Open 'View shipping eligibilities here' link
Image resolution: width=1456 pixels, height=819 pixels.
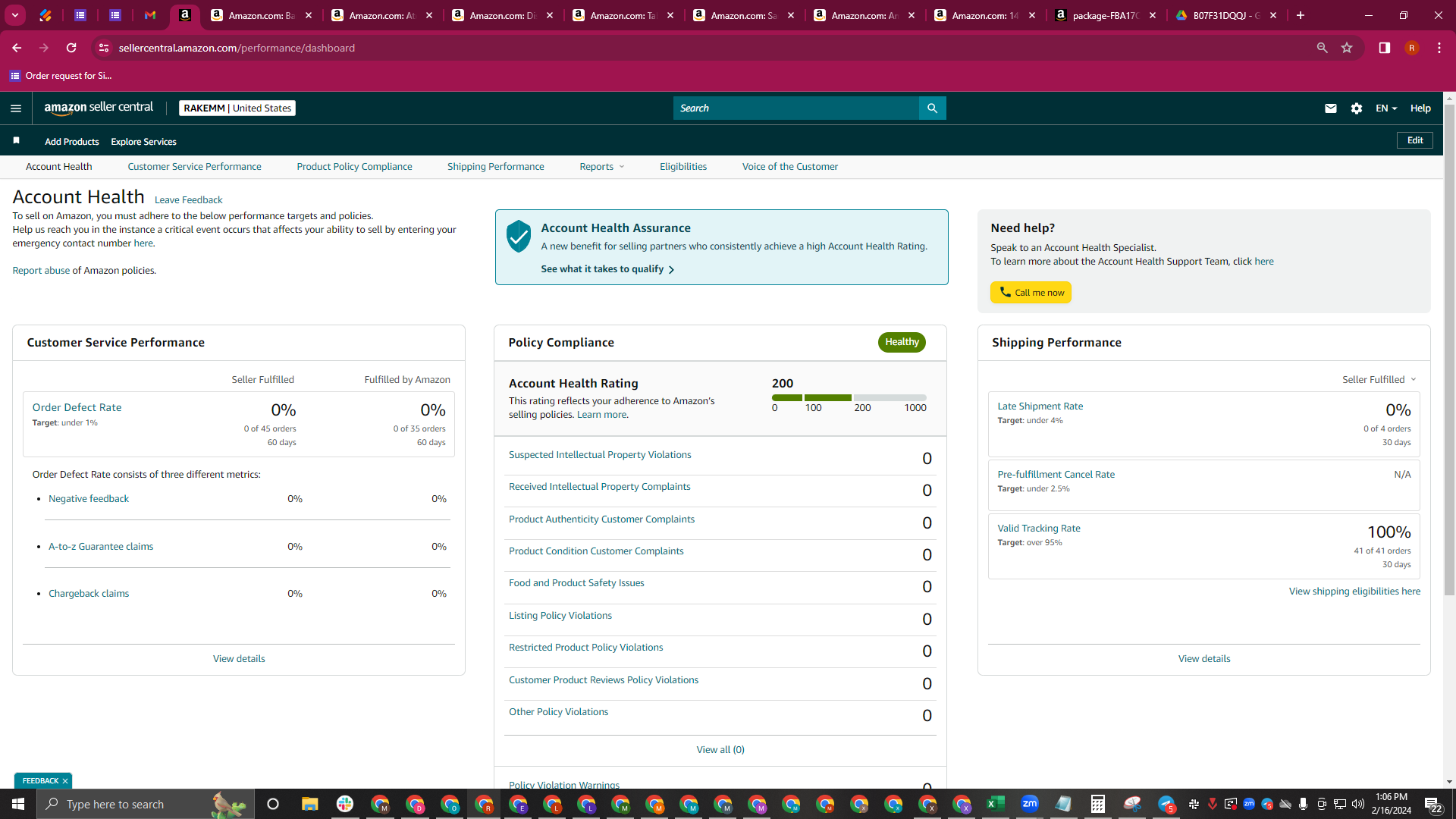click(1354, 591)
